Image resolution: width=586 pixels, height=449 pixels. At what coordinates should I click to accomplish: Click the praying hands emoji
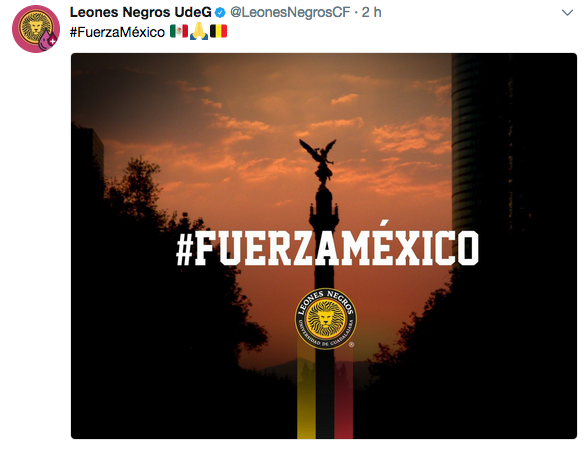[199, 31]
